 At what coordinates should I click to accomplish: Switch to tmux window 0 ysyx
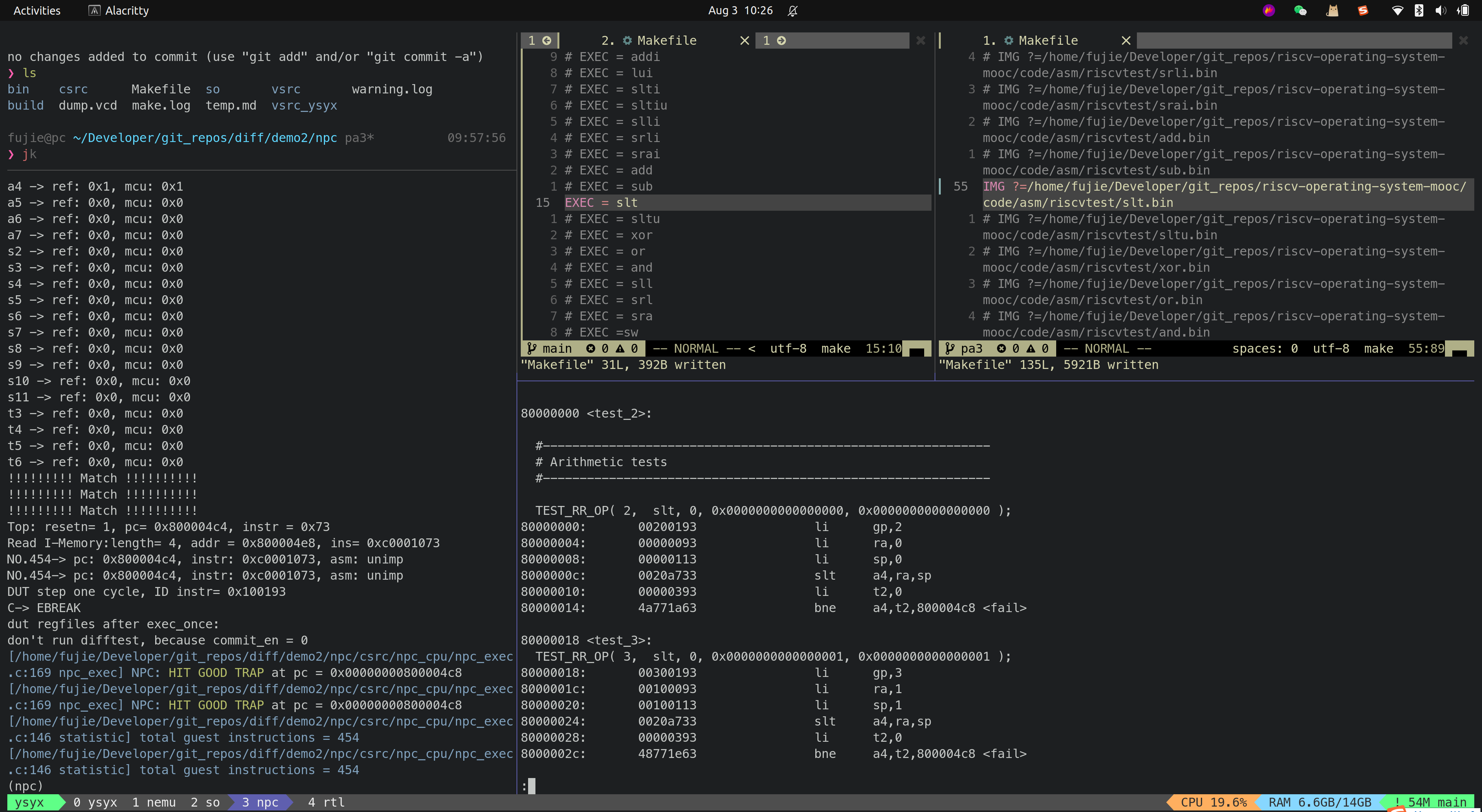(x=95, y=802)
